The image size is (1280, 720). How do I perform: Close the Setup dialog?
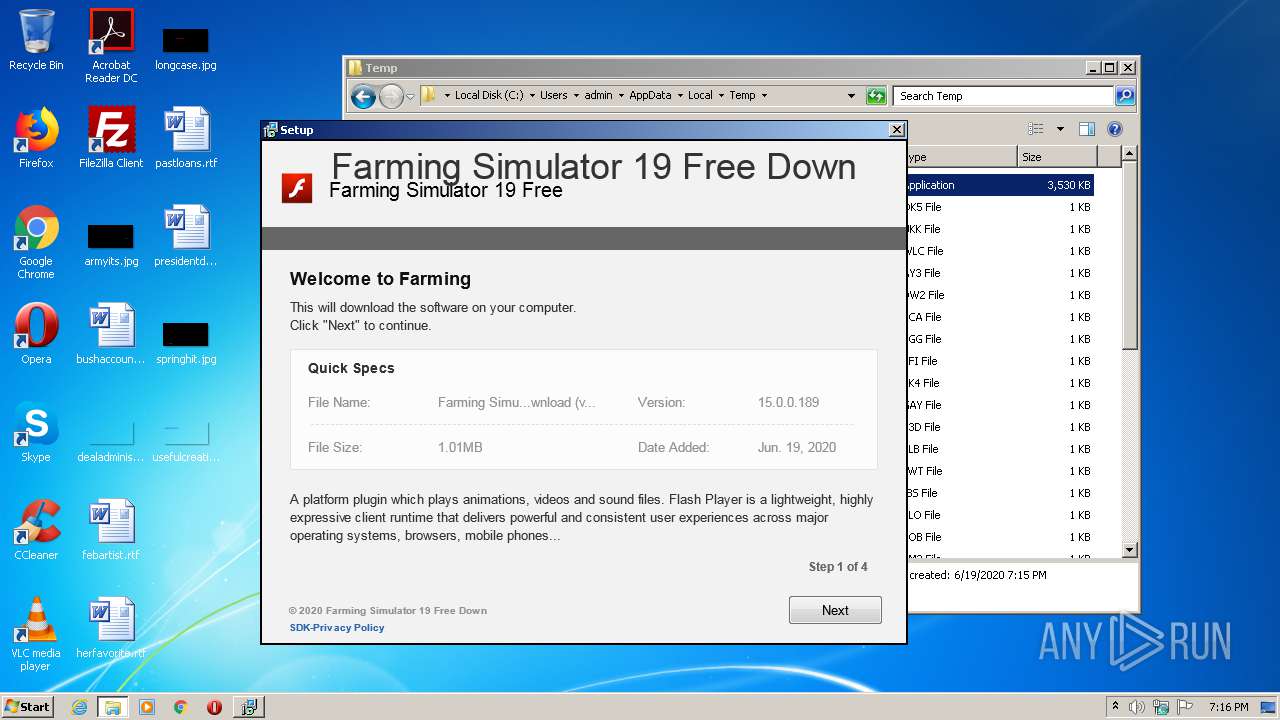897,130
